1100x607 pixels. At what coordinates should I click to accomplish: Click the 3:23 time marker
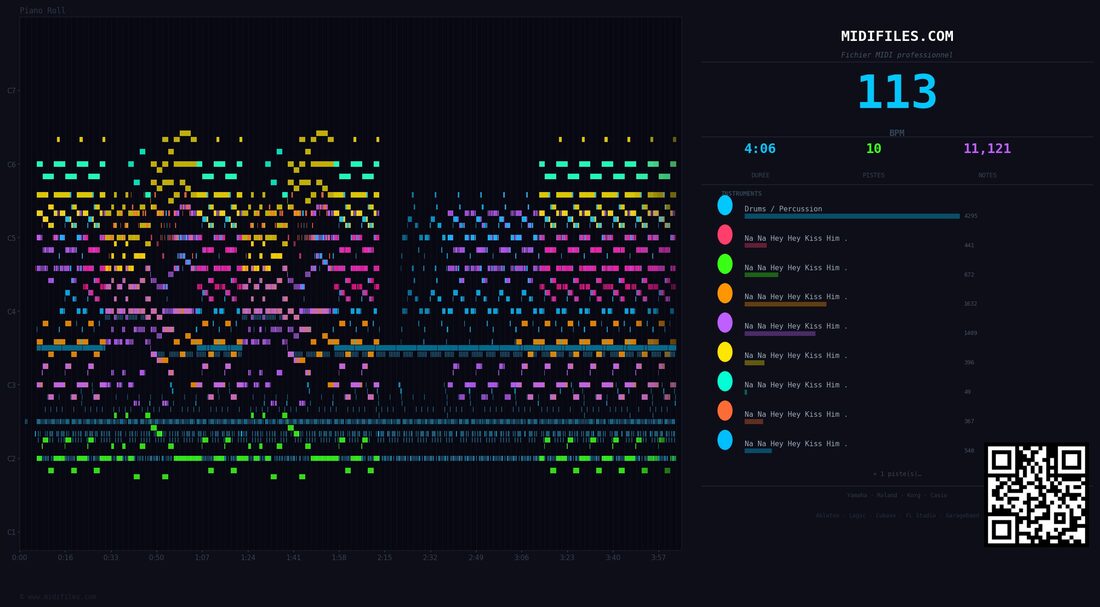(x=567, y=558)
